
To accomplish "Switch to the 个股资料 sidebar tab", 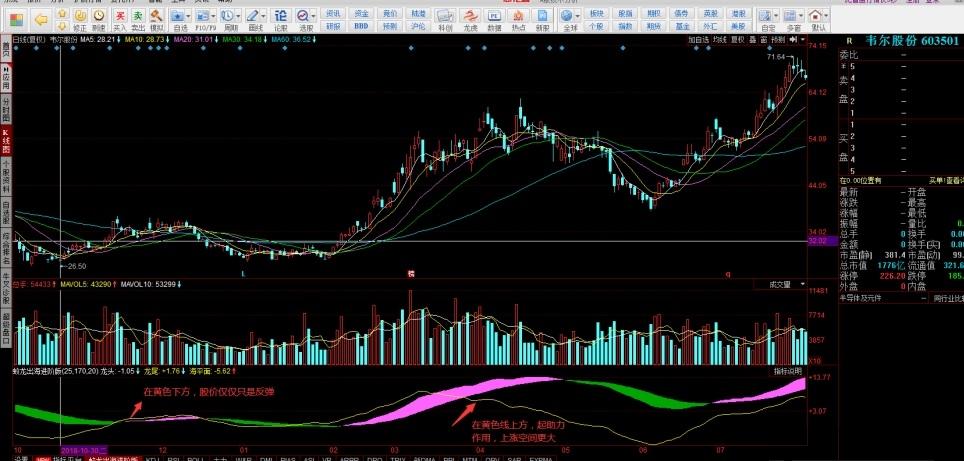I will click(x=6, y=176).
